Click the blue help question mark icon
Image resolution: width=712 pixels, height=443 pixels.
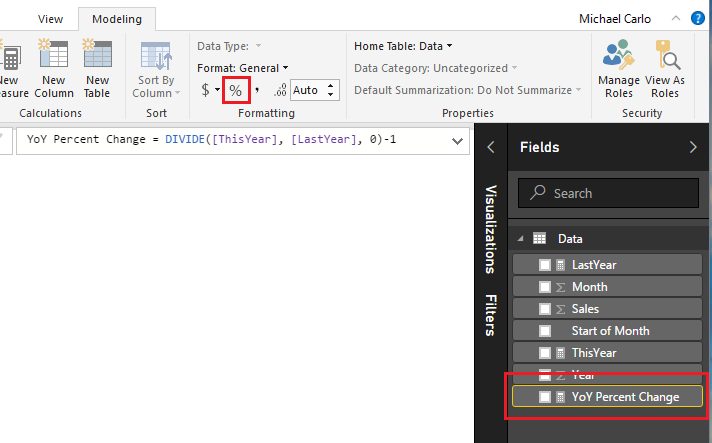697,19
